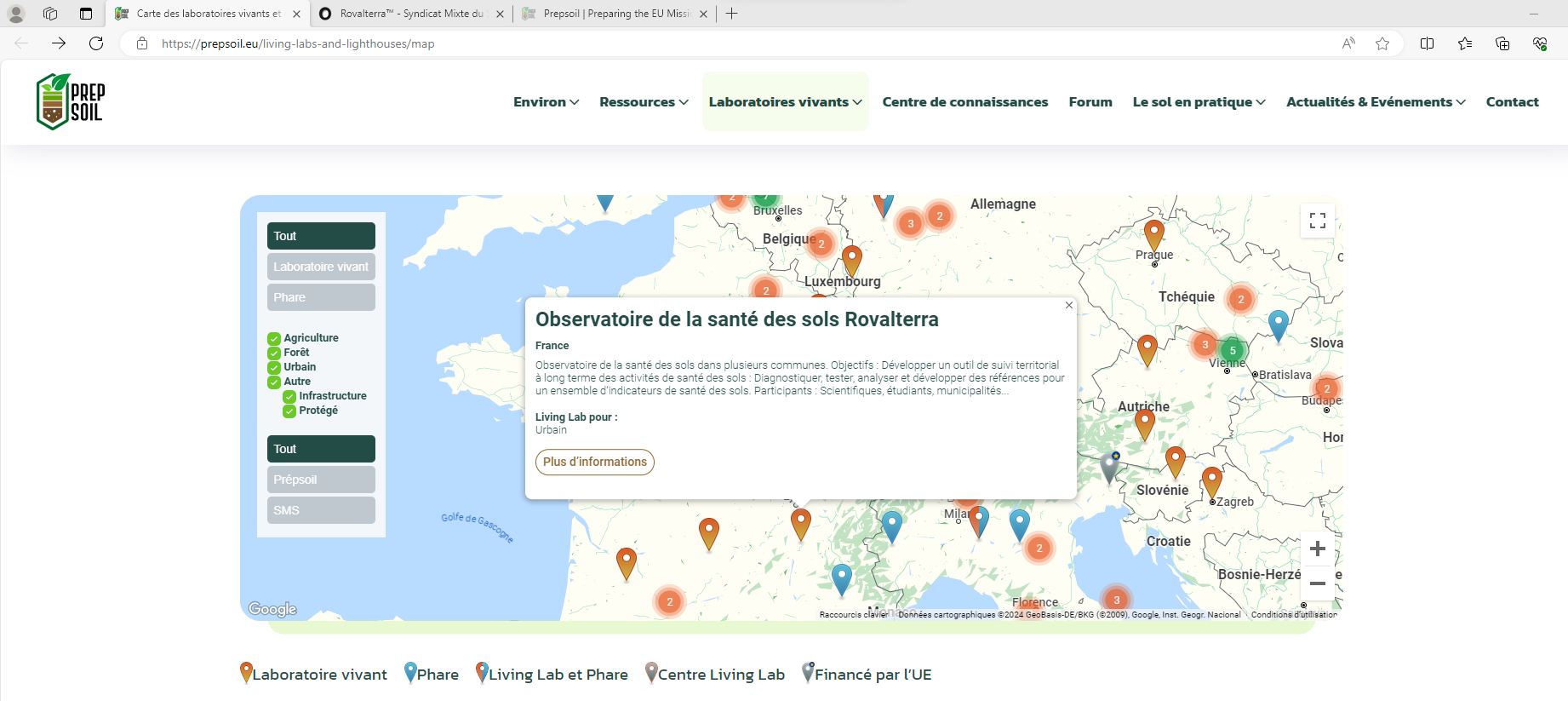Click the Prague orange map pin

(1154, 235)
